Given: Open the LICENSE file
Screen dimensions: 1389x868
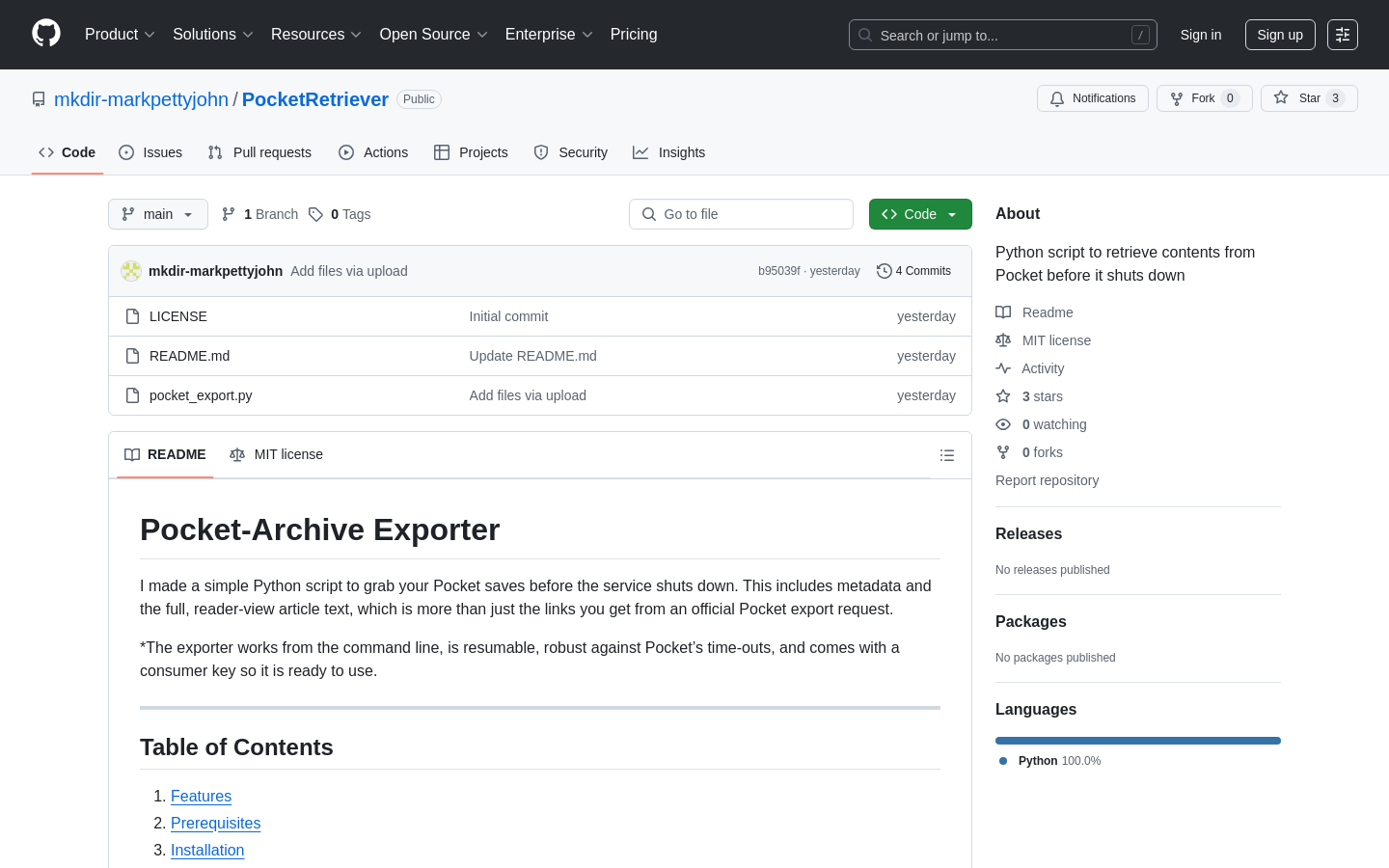Looking at the screenshot, I should click(178, 316).
